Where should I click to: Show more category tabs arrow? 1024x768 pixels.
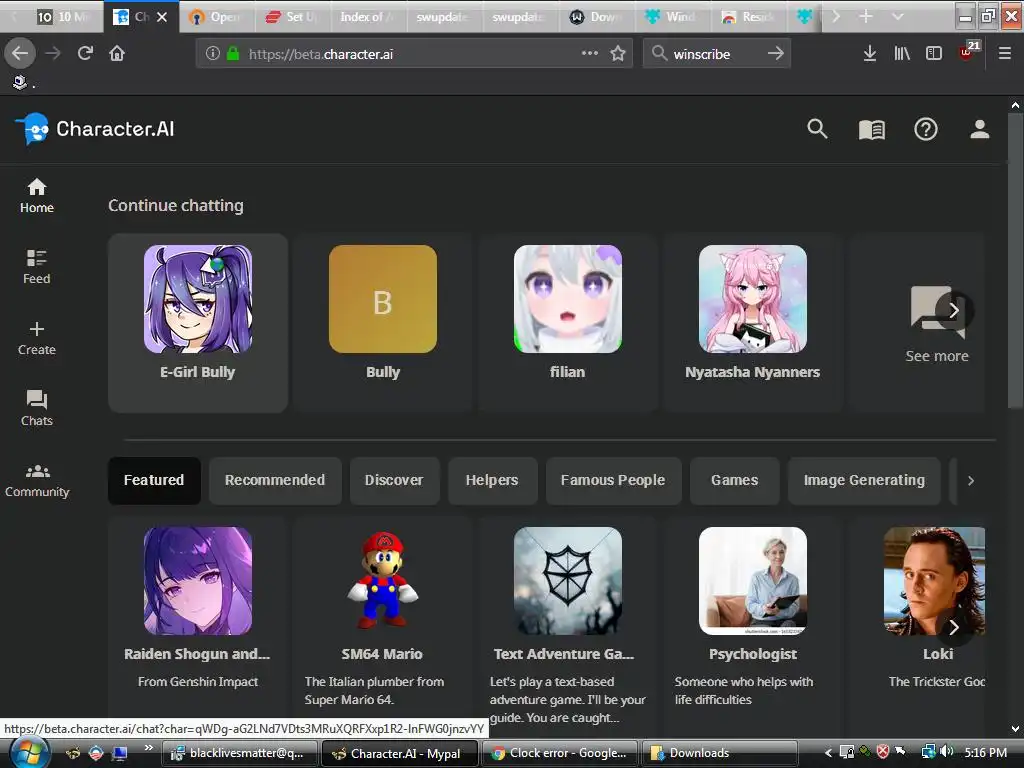(970, 481)
